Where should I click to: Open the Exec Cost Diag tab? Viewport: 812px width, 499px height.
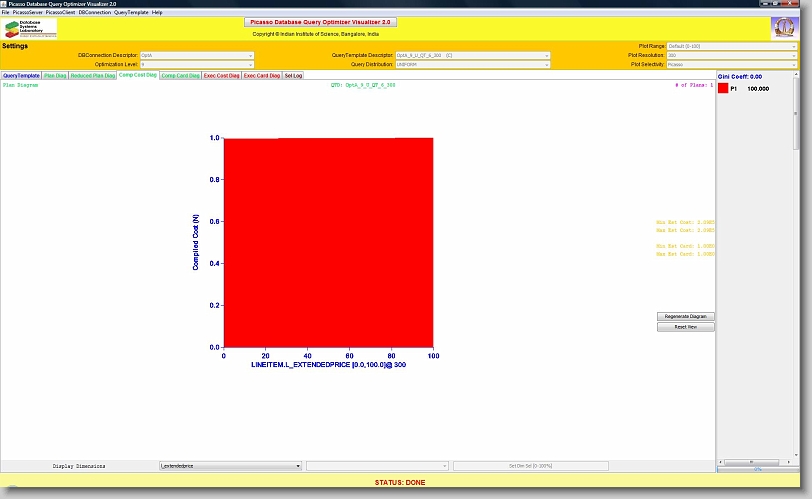pyautogui.click(x=222, y=75)
